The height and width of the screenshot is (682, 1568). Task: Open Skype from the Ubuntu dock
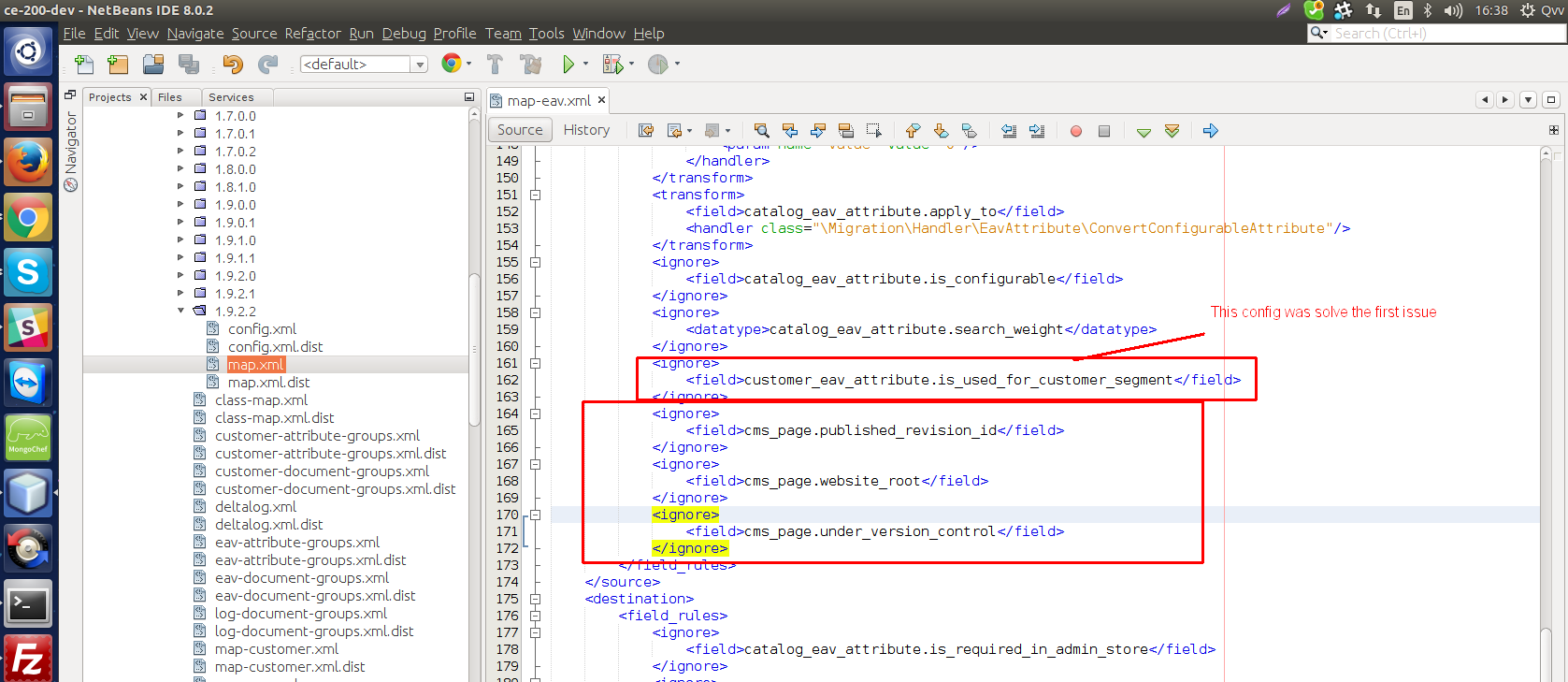28,273
